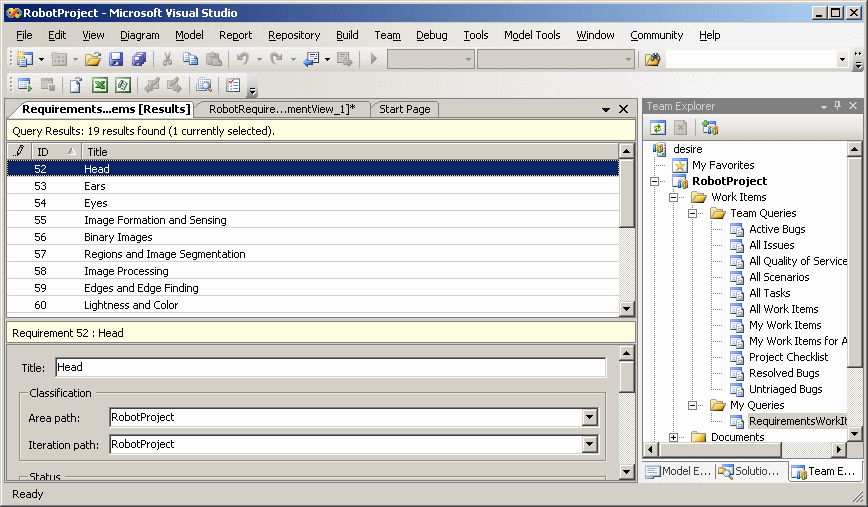The image size is (868, 507).
Task: Open the Iteration path dropdown
Action: [589, 445]
